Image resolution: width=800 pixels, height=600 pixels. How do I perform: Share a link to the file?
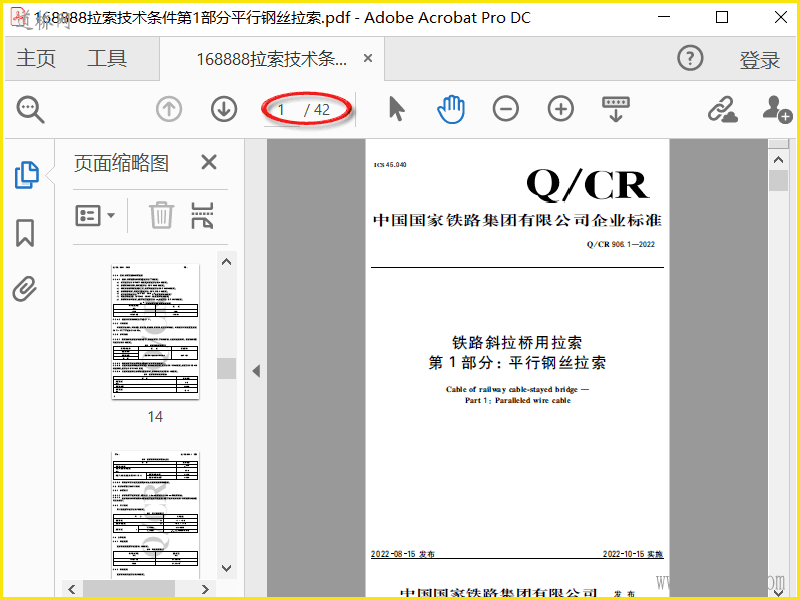[722, 109]
